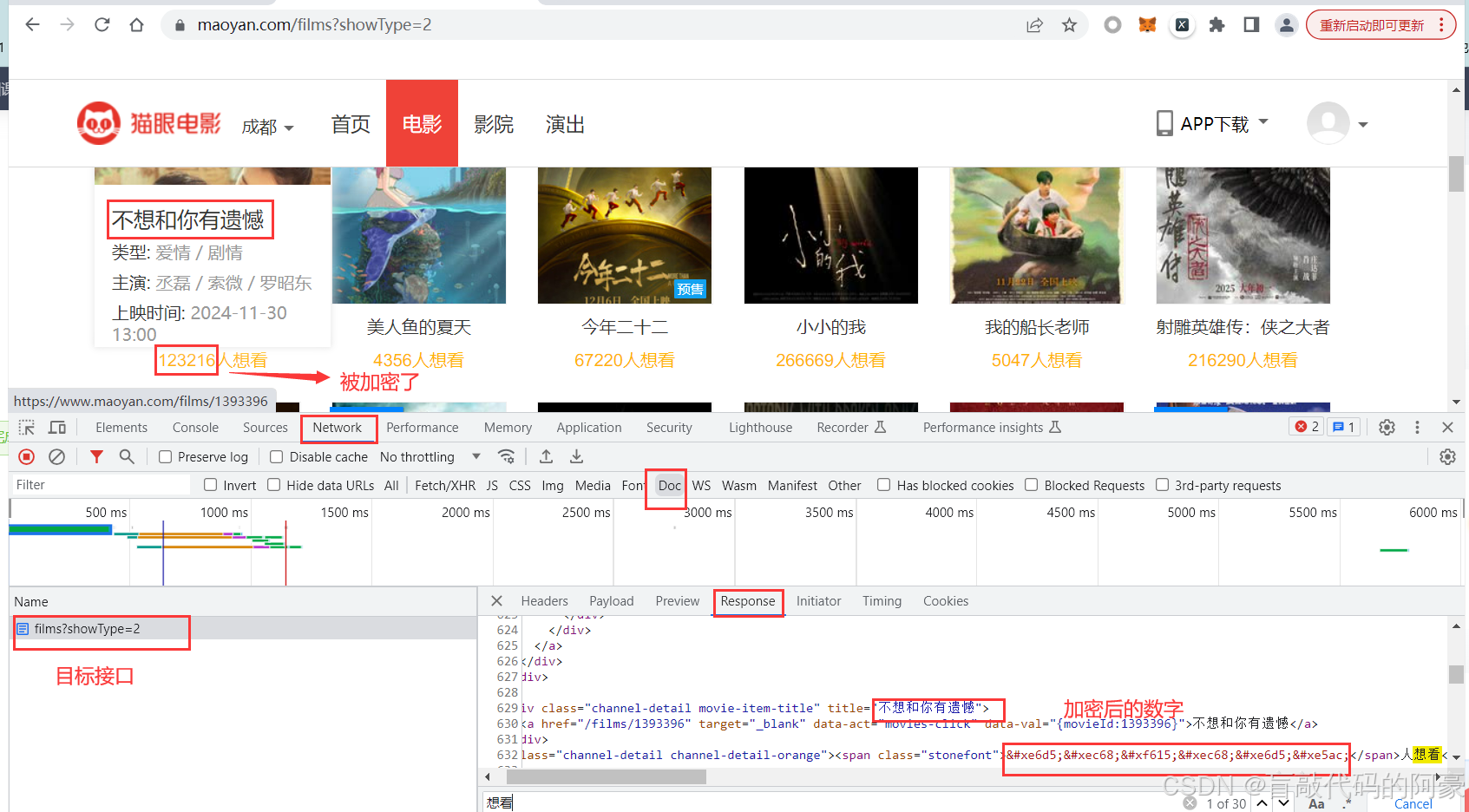Toggle match case Aa in search bar
This screenshot has width=1469, height=812.
[x=1316, y=803]
